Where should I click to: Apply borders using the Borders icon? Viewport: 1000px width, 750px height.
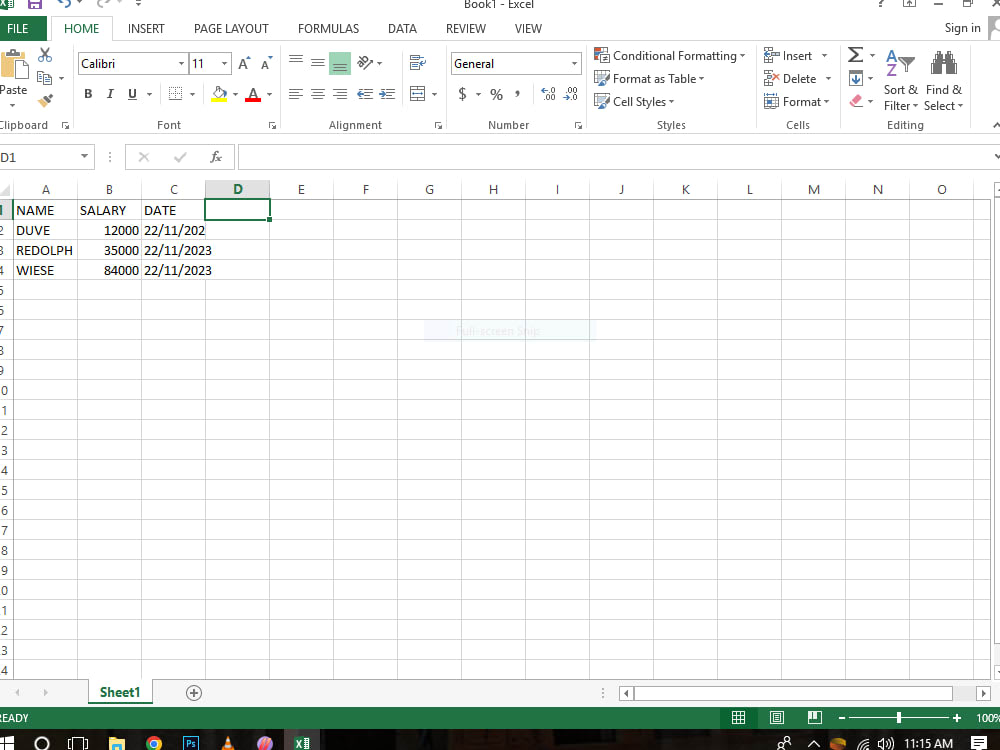(x=175, y=94)
